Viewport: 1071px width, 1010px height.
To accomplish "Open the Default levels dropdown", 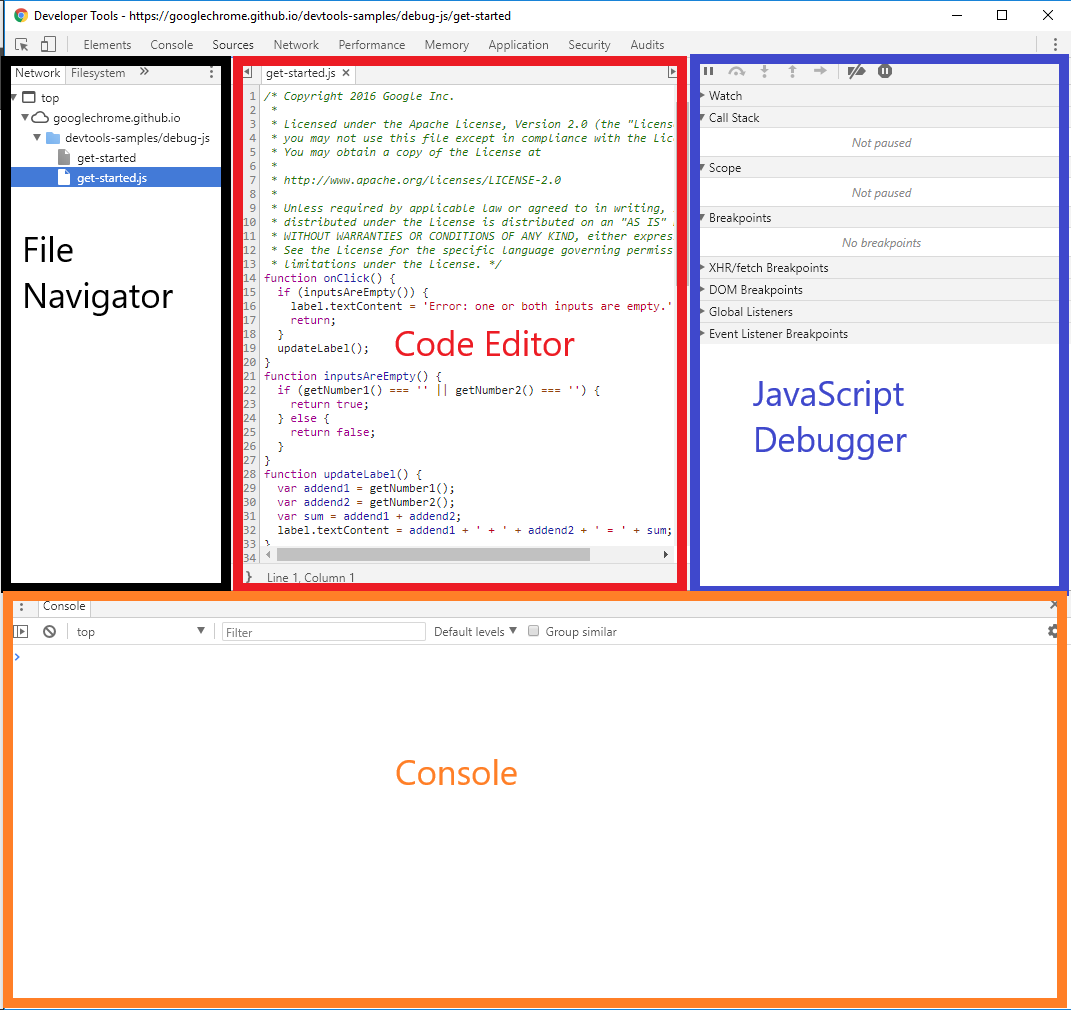I will (475, 631).
